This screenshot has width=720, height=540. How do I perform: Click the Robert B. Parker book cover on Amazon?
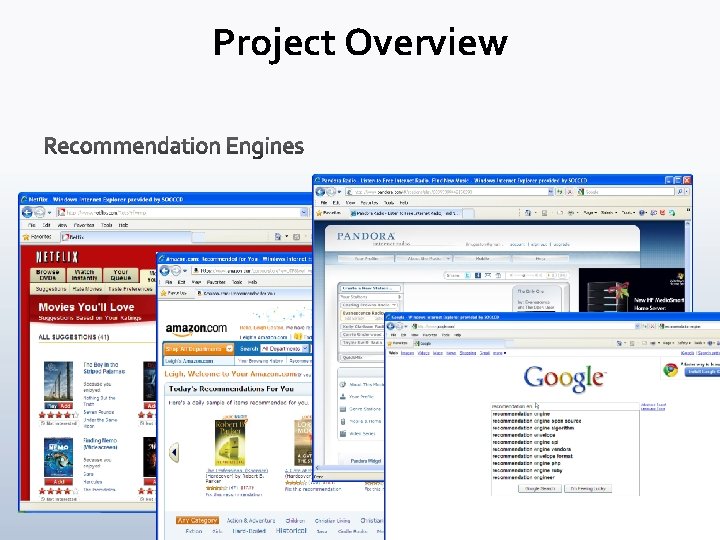coord(230,442)
